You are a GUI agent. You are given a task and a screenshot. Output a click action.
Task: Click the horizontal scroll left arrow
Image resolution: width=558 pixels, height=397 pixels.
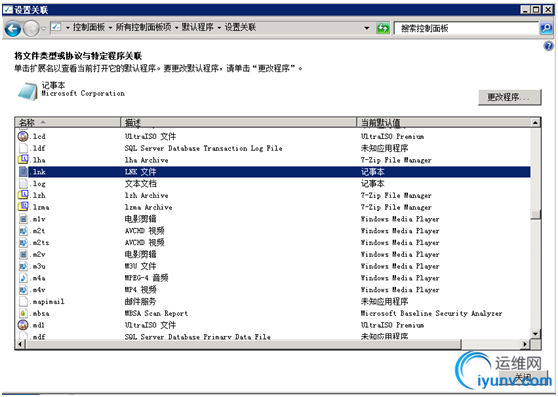20,344
